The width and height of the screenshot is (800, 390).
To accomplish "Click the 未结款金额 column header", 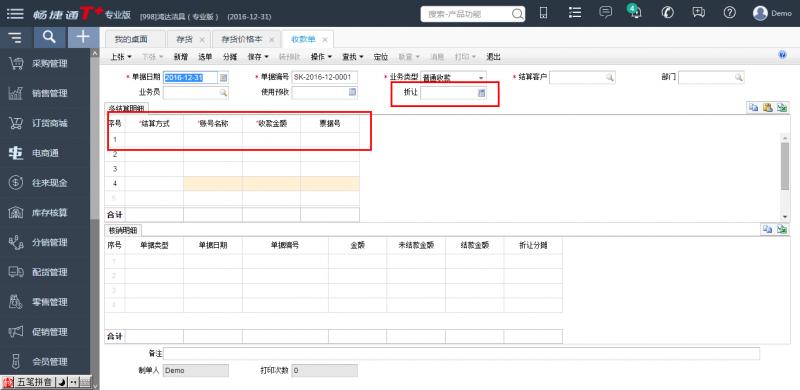I will pos(416,245).
